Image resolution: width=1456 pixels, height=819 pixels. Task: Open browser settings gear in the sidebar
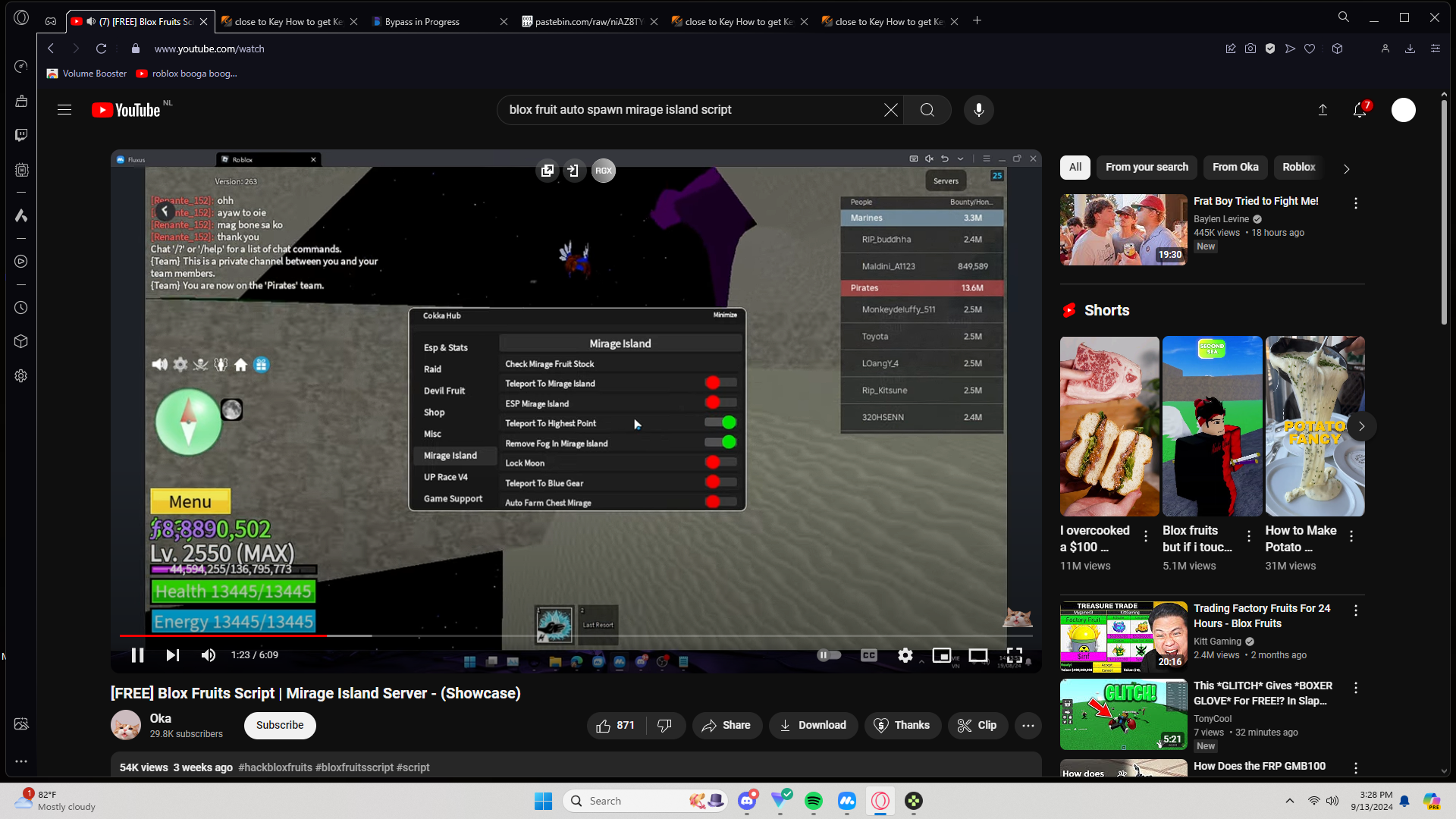21,376
